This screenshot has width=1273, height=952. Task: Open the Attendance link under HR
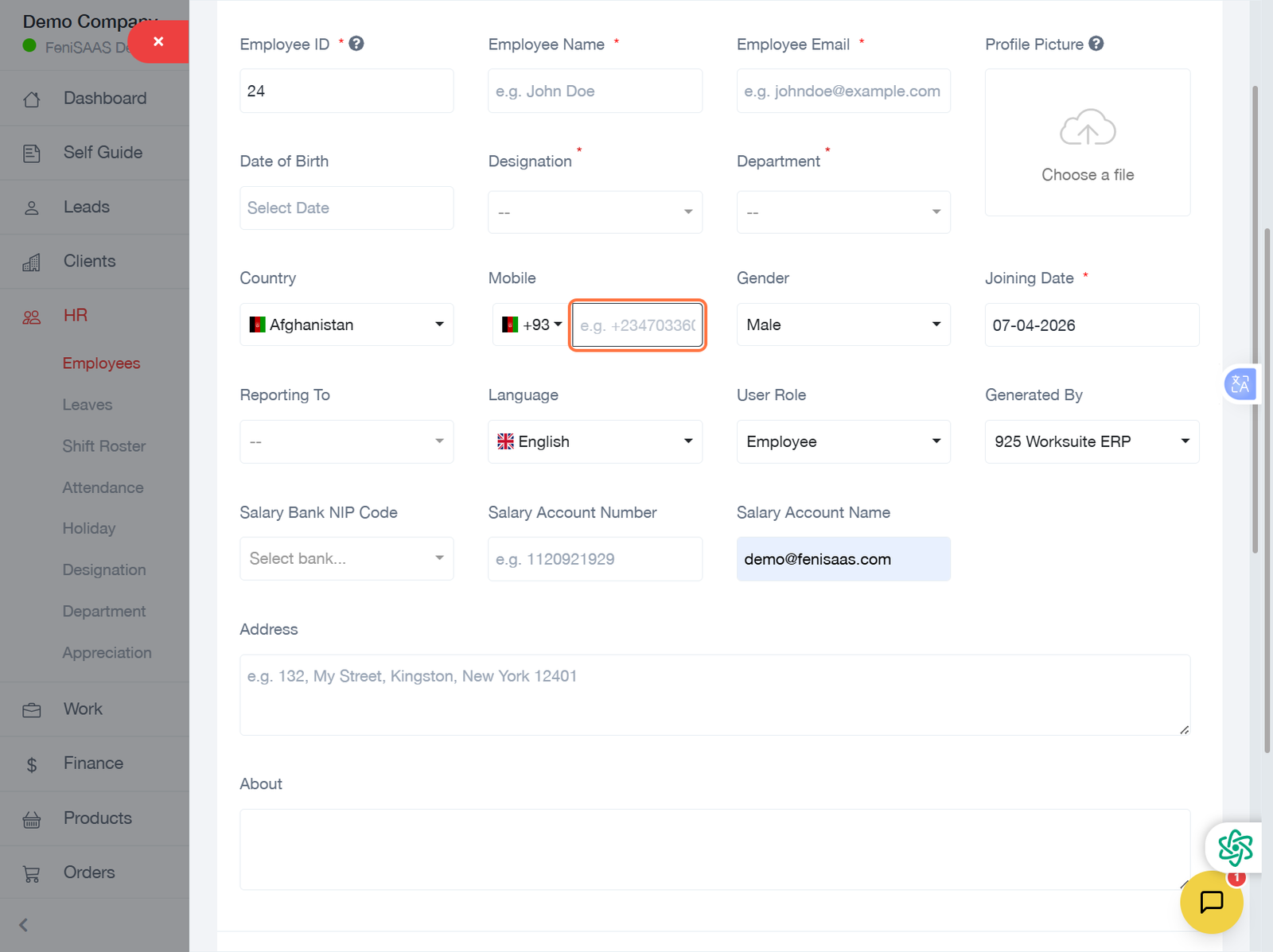103,488
